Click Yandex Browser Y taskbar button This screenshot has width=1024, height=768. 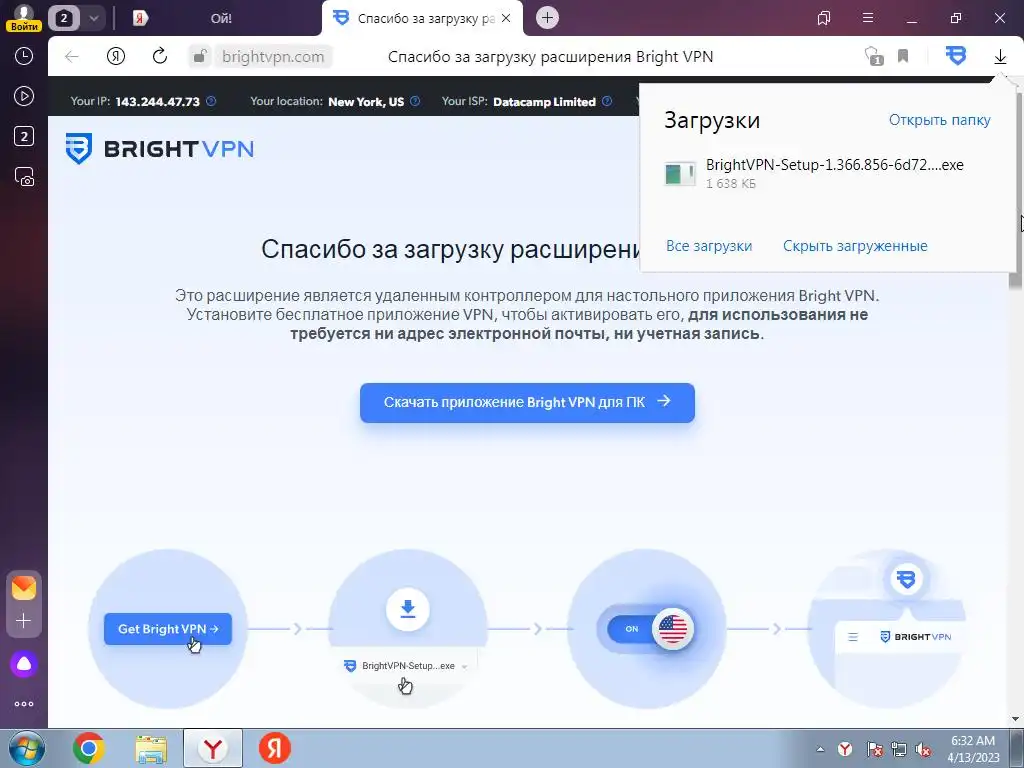(x=213, y=748)
